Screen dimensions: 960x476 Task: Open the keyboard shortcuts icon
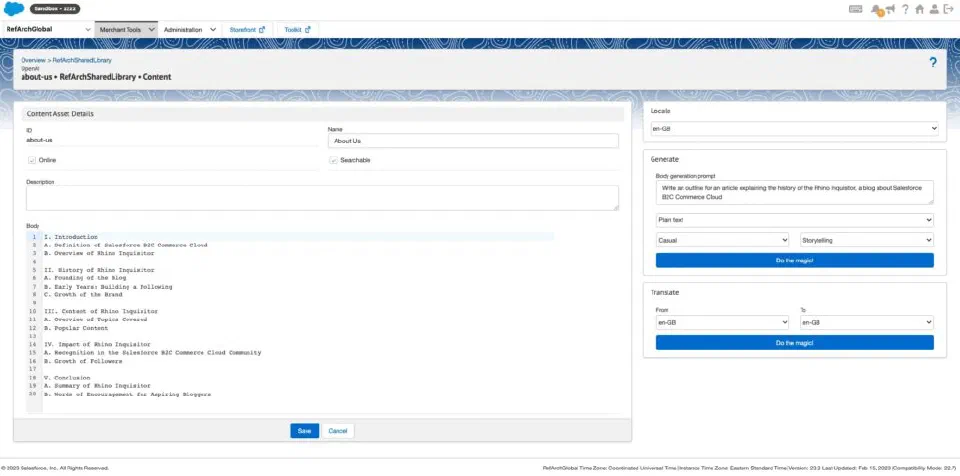coord(855,9)
